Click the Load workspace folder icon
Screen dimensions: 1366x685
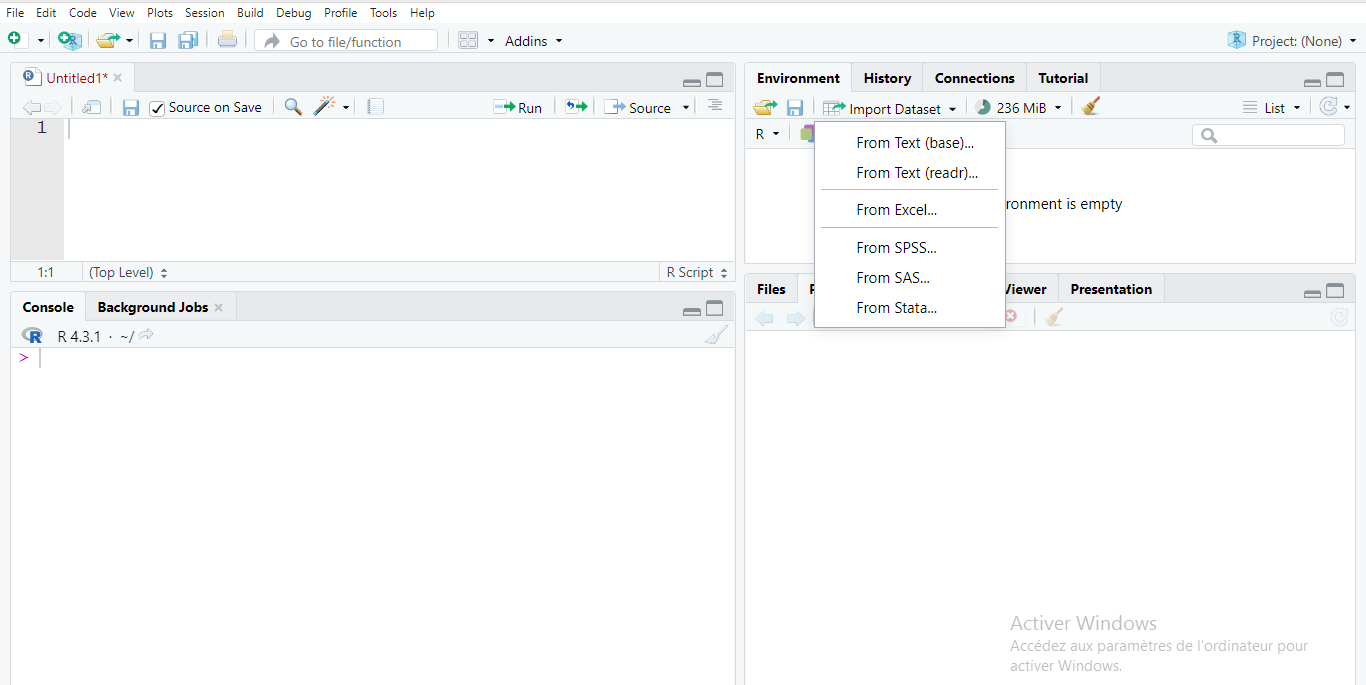pos(765,107)
